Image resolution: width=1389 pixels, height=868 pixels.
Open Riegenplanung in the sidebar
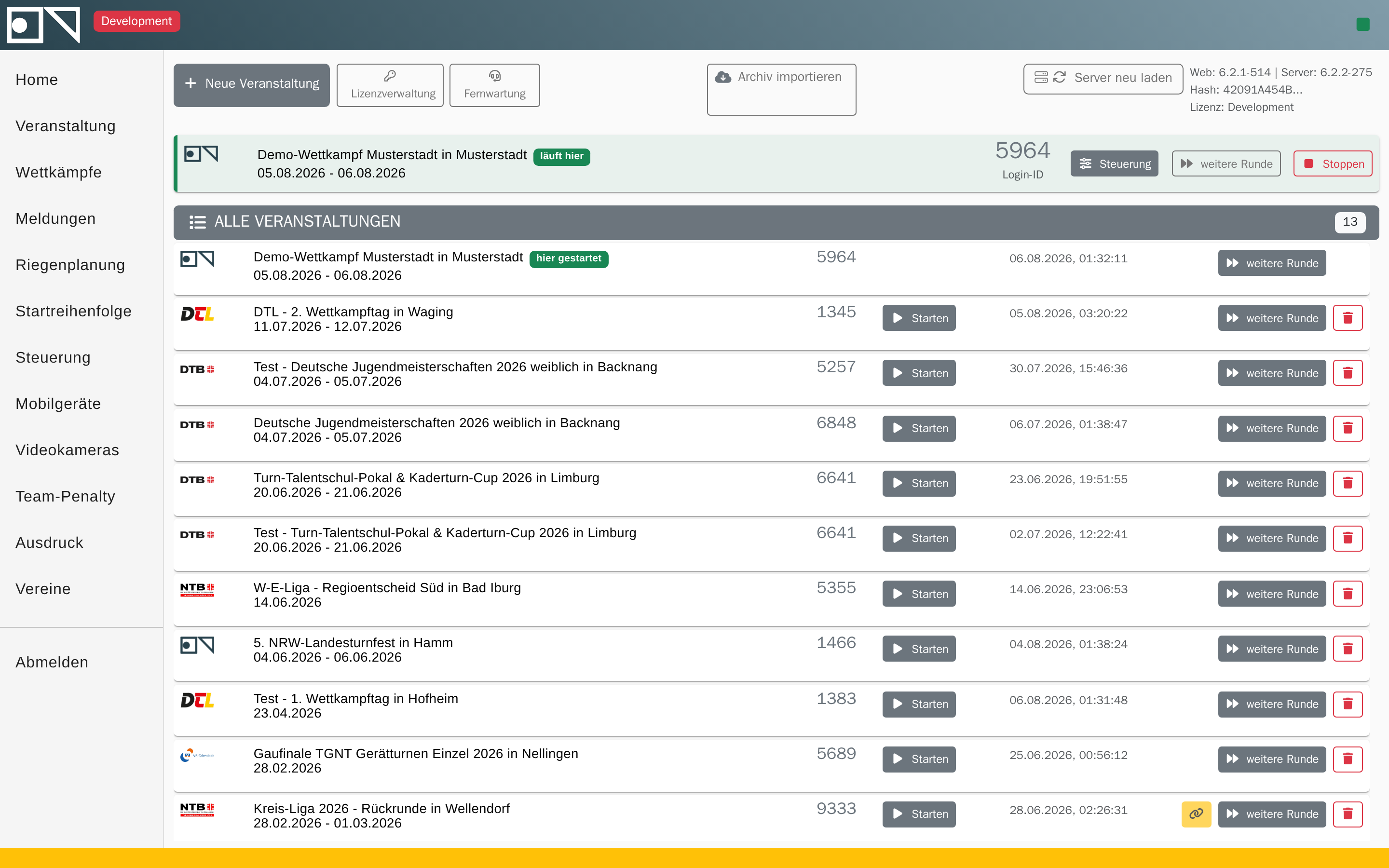70,265
